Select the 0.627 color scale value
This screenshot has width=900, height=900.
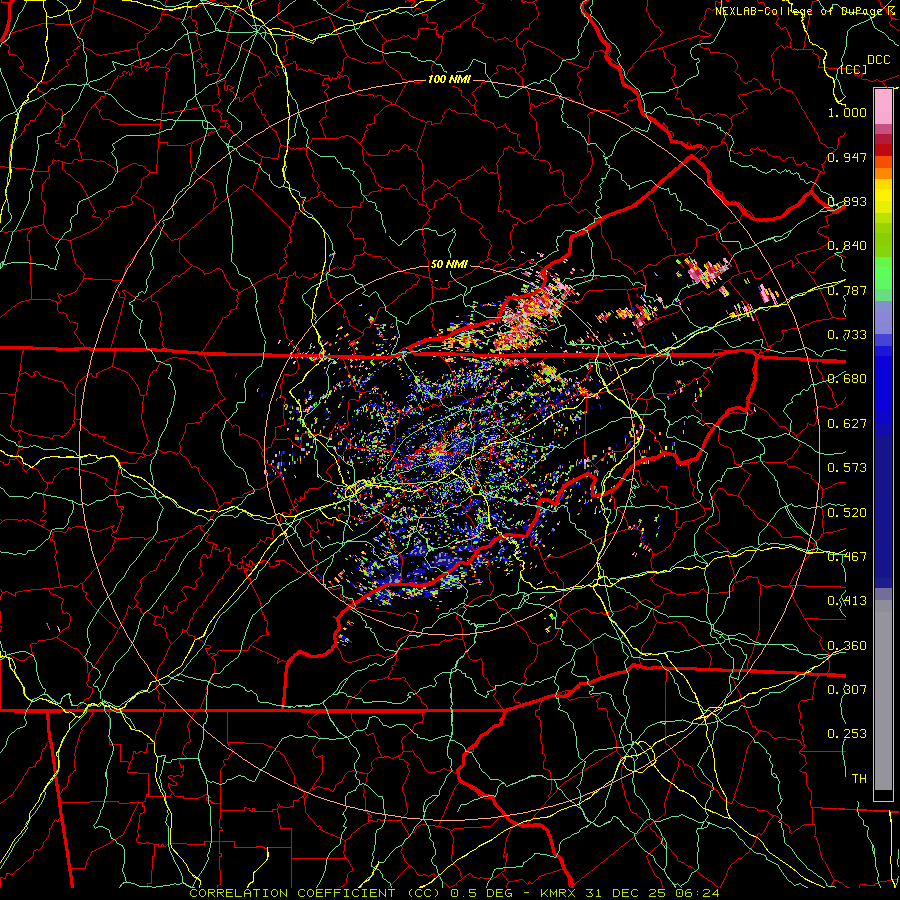coord(847,423)
